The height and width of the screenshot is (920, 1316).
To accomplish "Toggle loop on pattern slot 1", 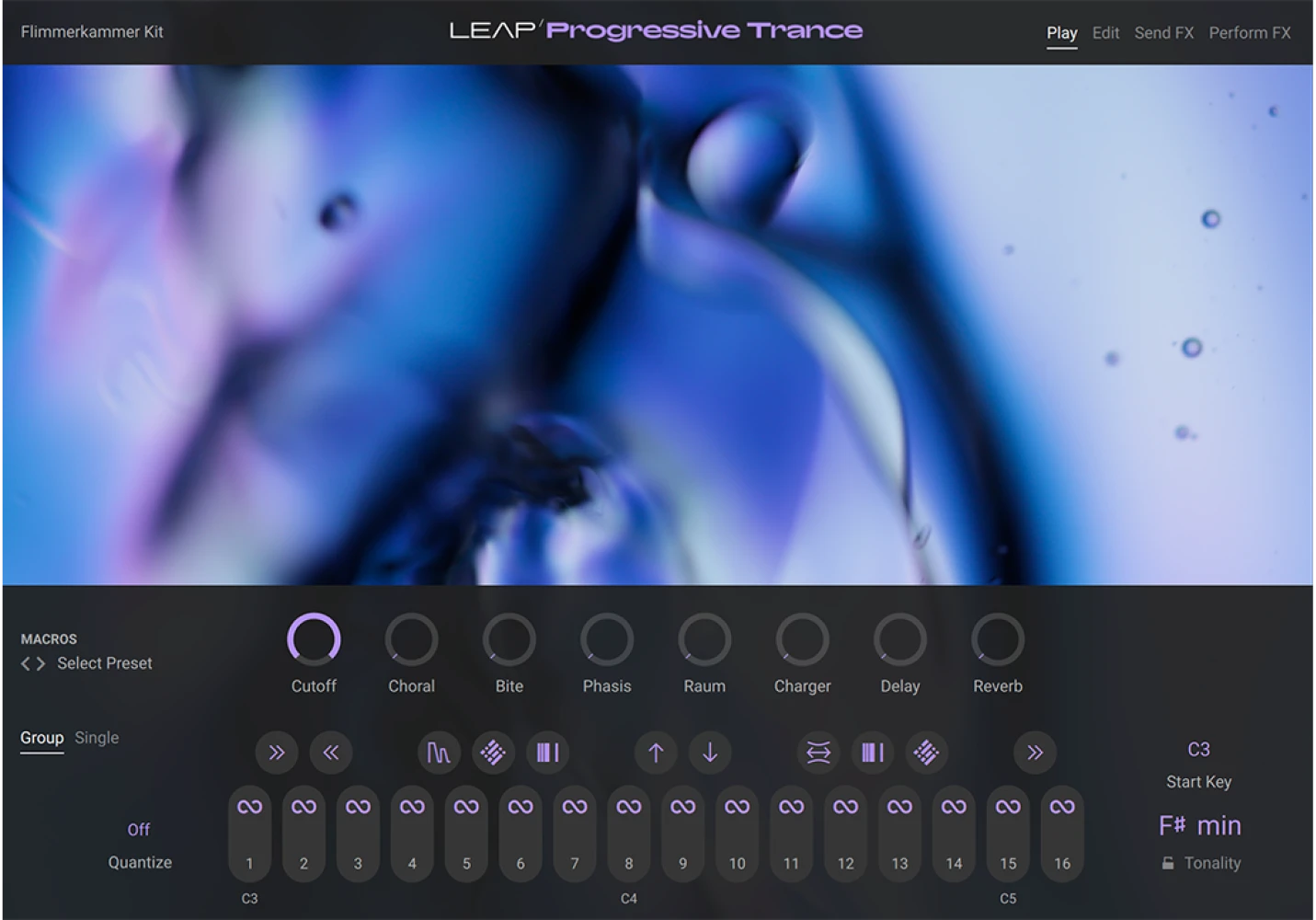I will coord(249,807).
